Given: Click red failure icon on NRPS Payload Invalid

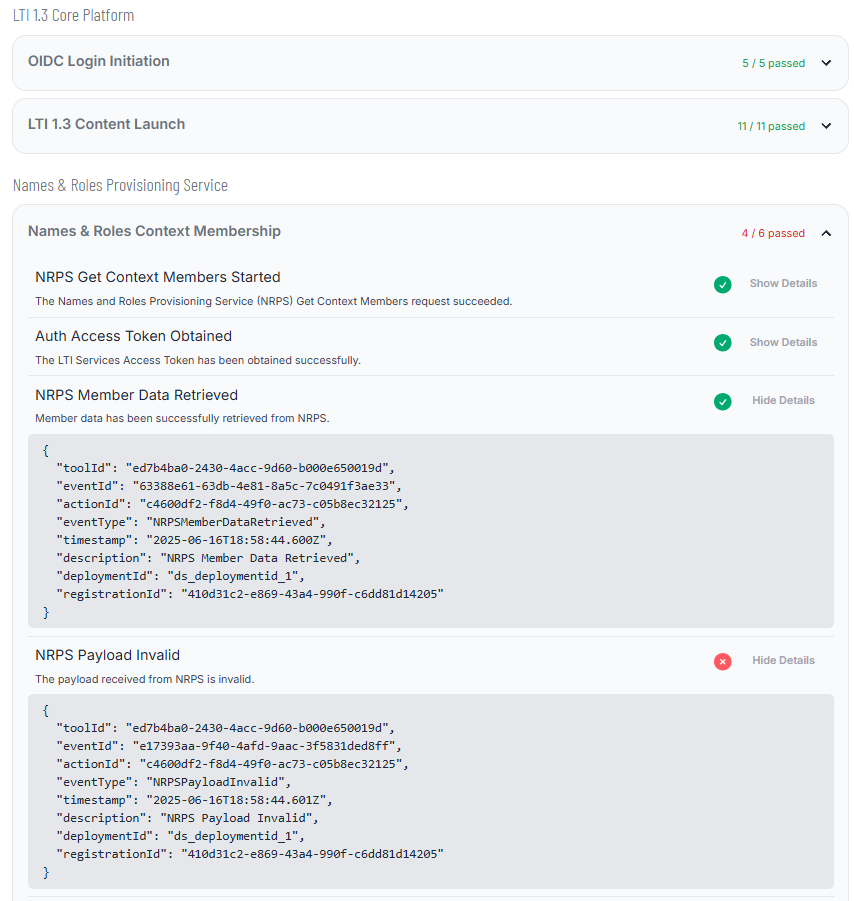Looking at the screenshot, I should [722, 661].
